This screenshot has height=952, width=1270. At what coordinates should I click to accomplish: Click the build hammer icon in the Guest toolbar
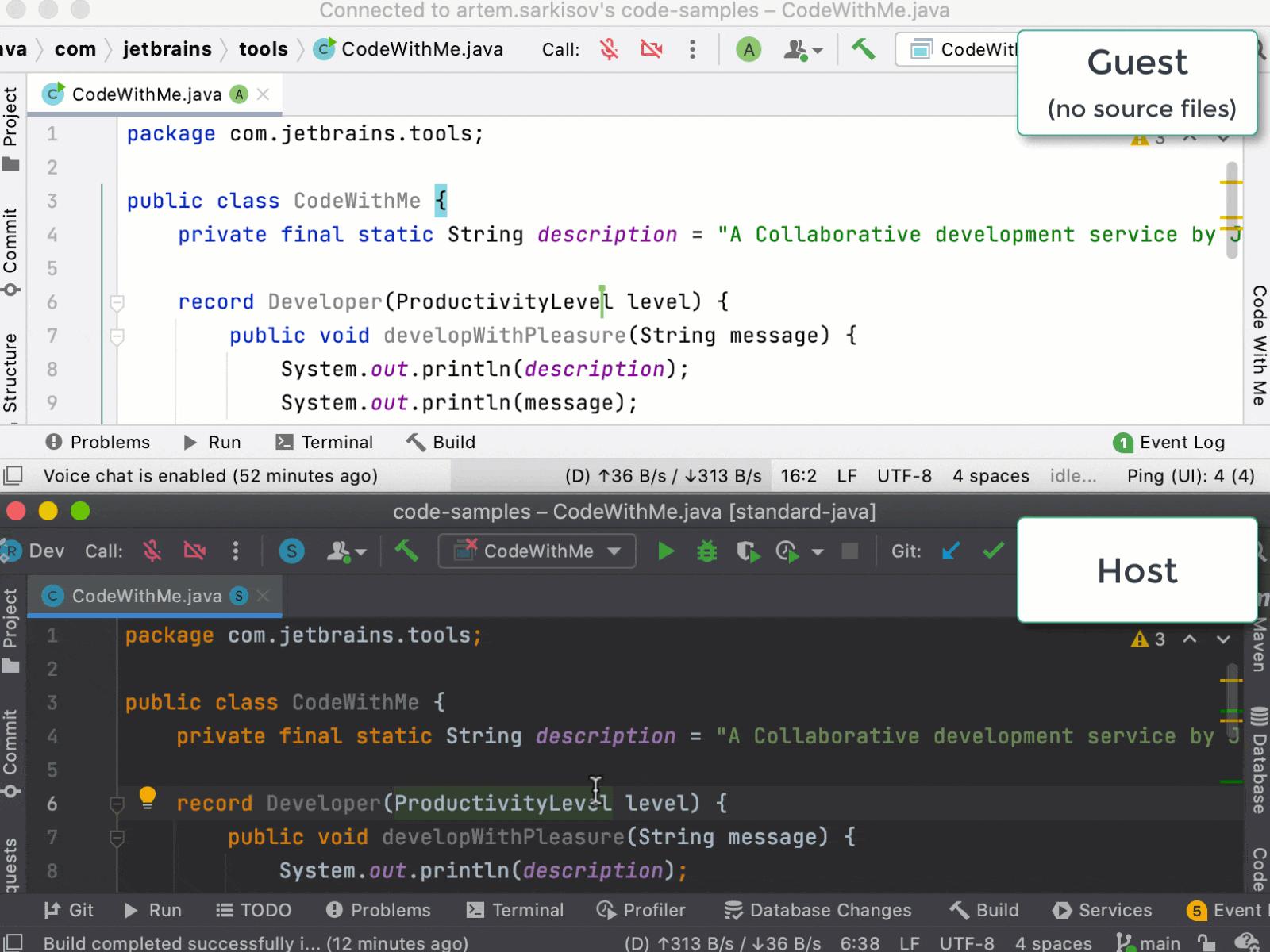tap(864, 48)
